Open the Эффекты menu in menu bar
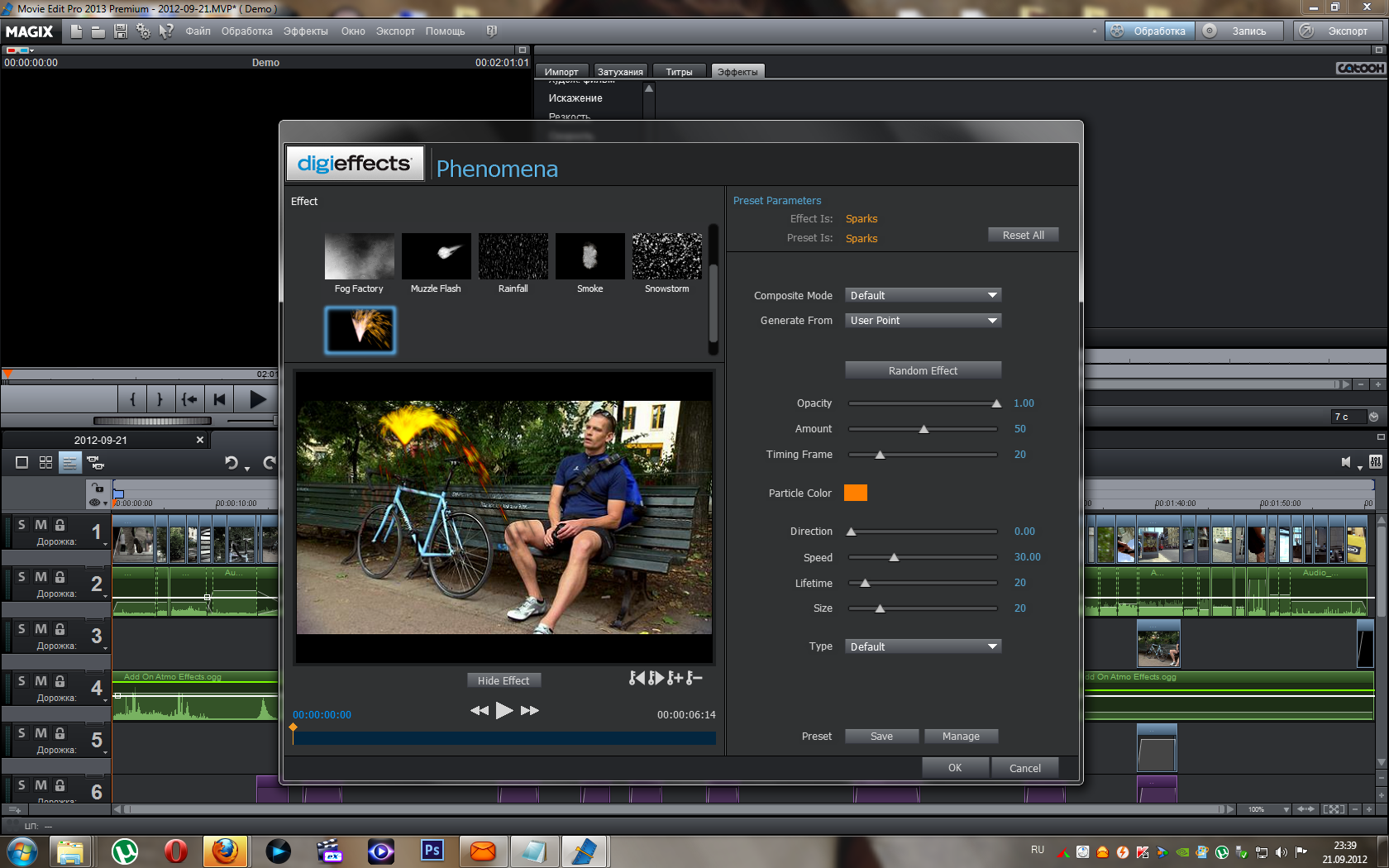 click(x=305, y=31)
